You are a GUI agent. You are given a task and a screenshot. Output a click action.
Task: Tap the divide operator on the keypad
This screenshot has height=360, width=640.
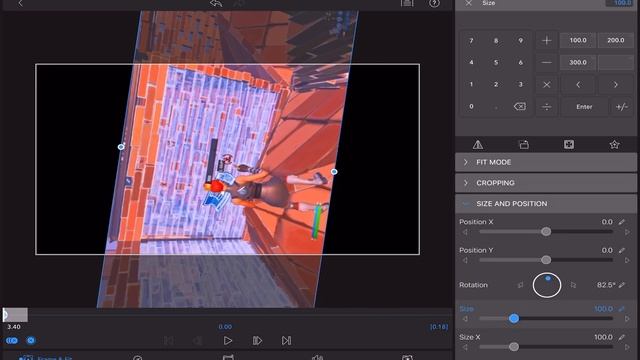pyautogui.click(x=546, y=107)
